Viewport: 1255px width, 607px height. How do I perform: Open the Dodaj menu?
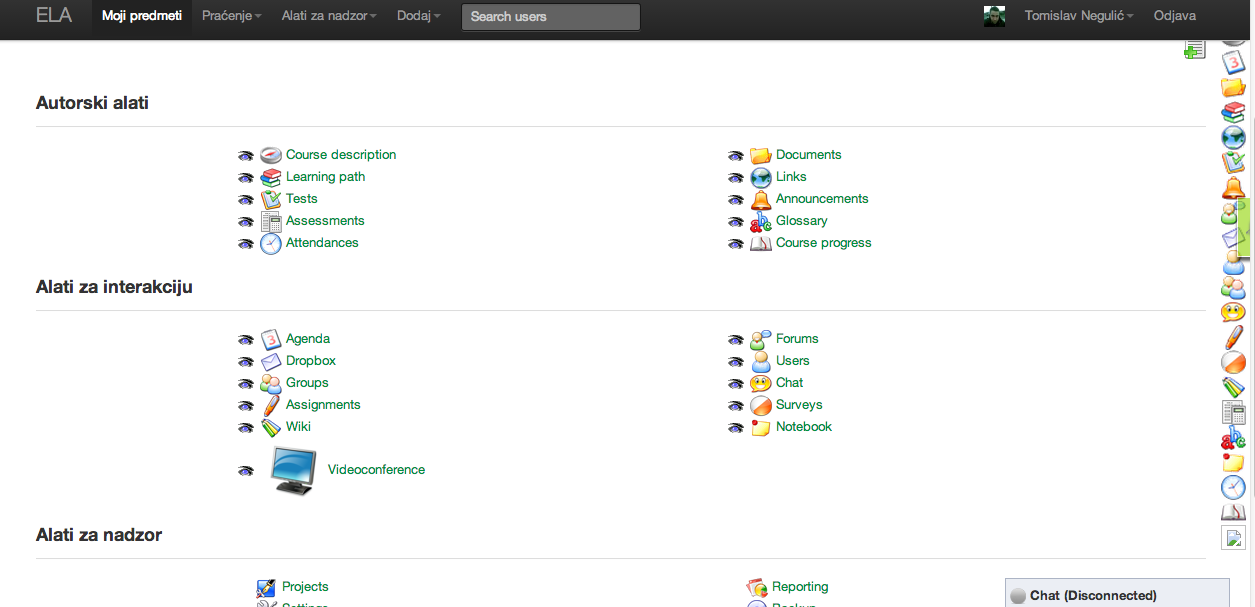click(x=418, y=16)
